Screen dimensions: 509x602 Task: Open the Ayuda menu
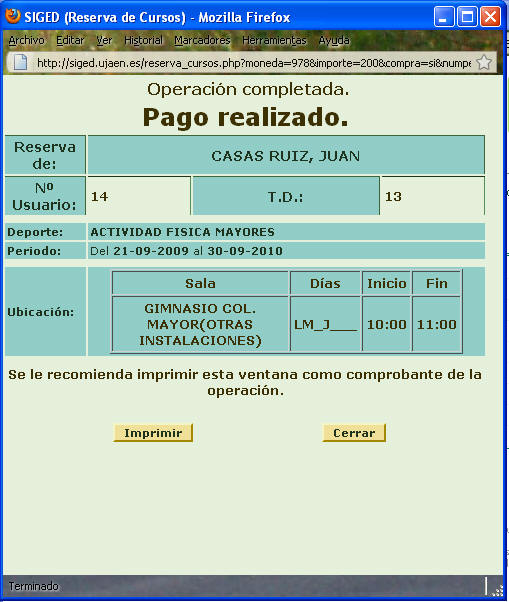pyautogui.click(x=334, y=40)
